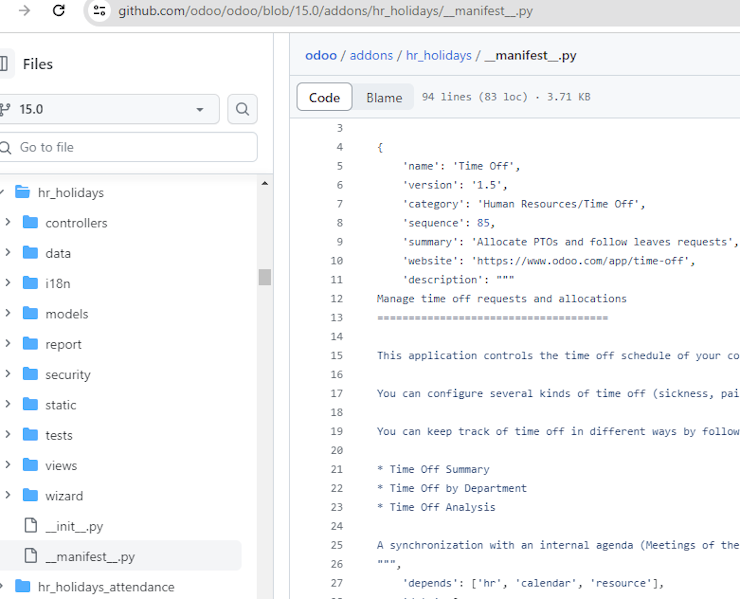Image resolution: width=740 pixels, height=599 pixels.
Task: Click the models folder icon
Action: click(30, 313)
